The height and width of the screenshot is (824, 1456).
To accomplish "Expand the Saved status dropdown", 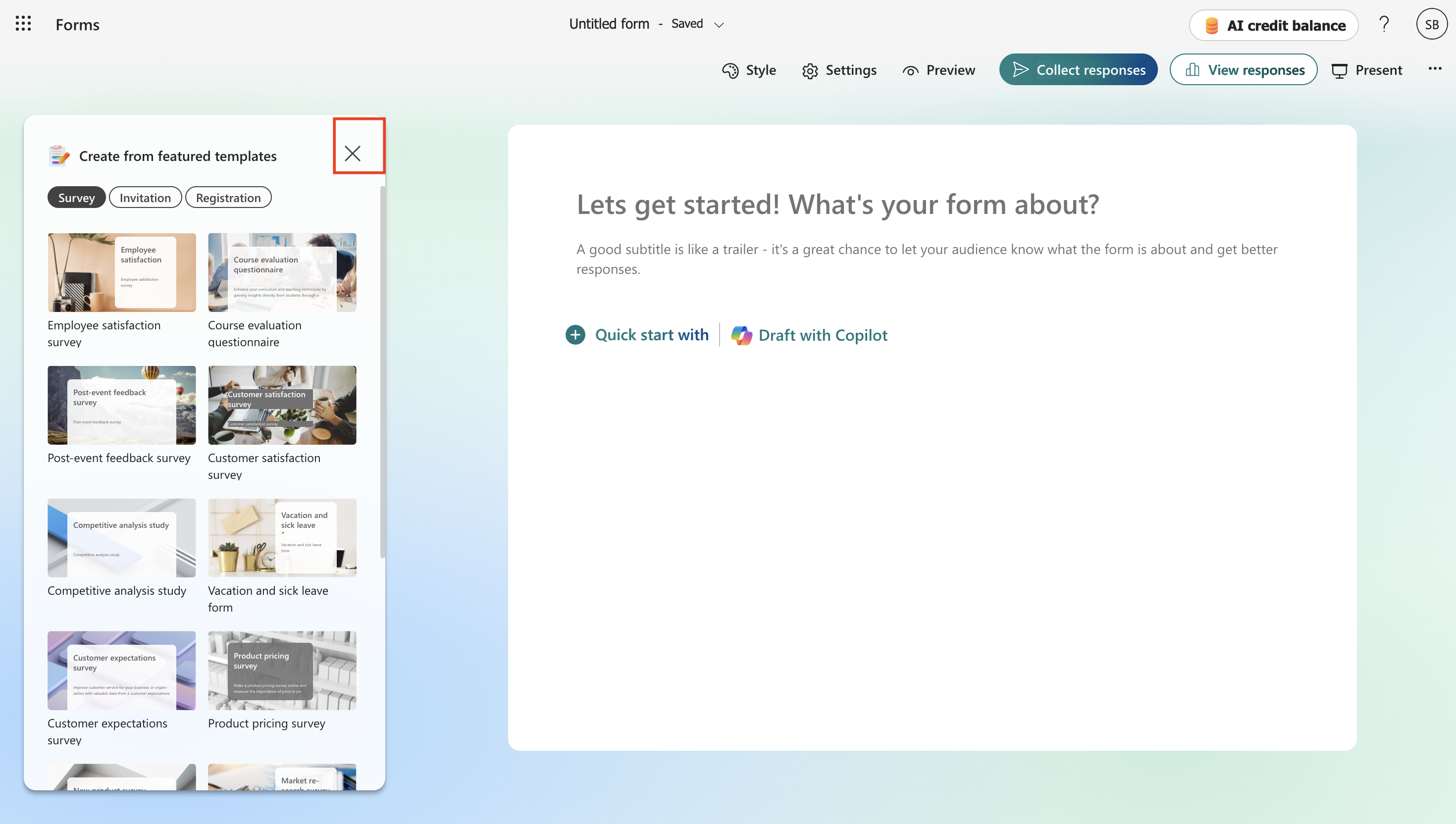I will click(x=719, y=25).
